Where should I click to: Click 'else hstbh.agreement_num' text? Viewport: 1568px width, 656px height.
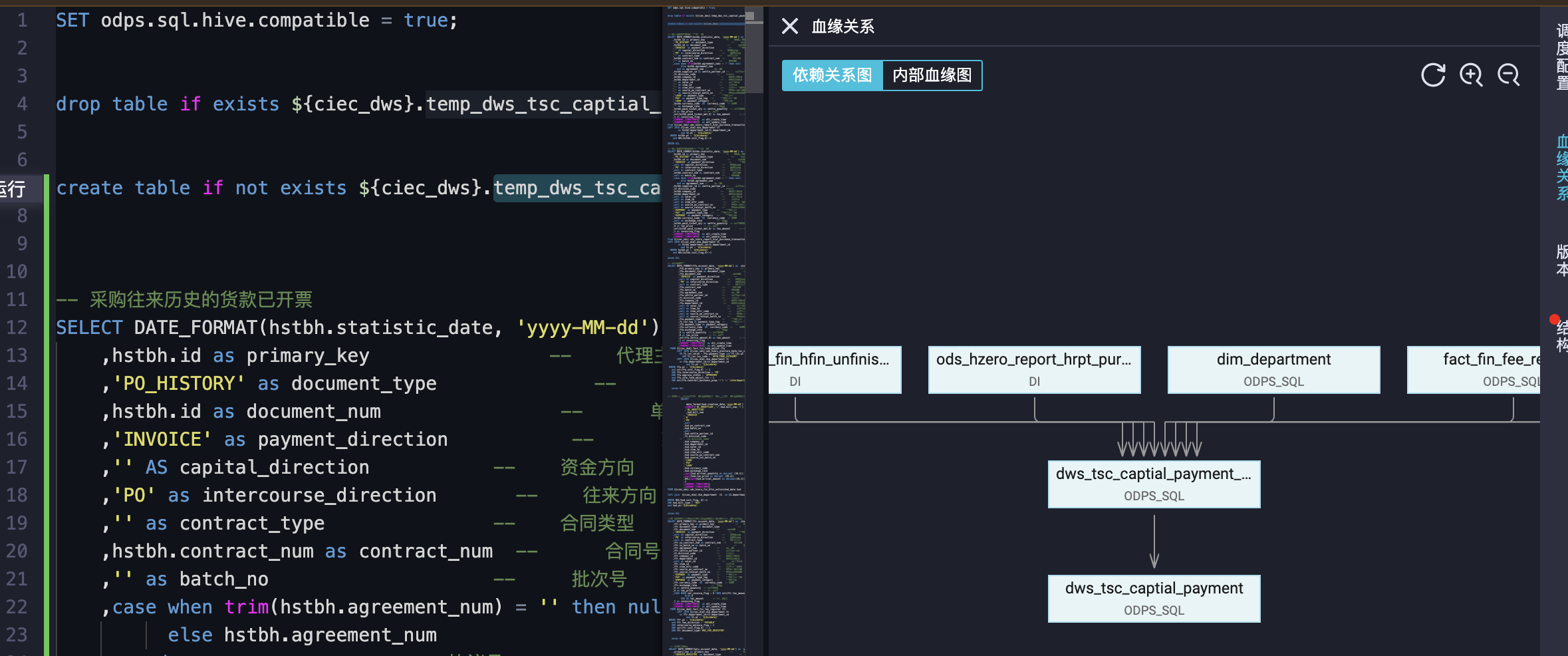pos(302,635)
